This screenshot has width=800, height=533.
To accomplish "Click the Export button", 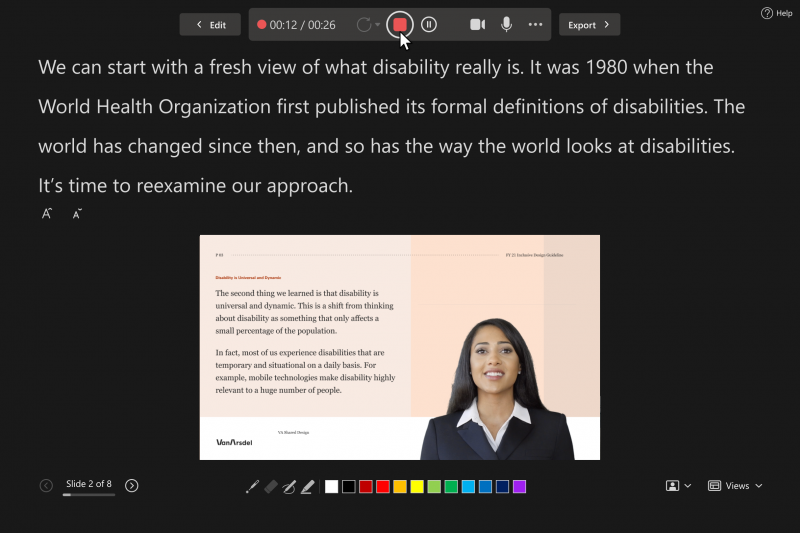I will click(x=589, y=25).
